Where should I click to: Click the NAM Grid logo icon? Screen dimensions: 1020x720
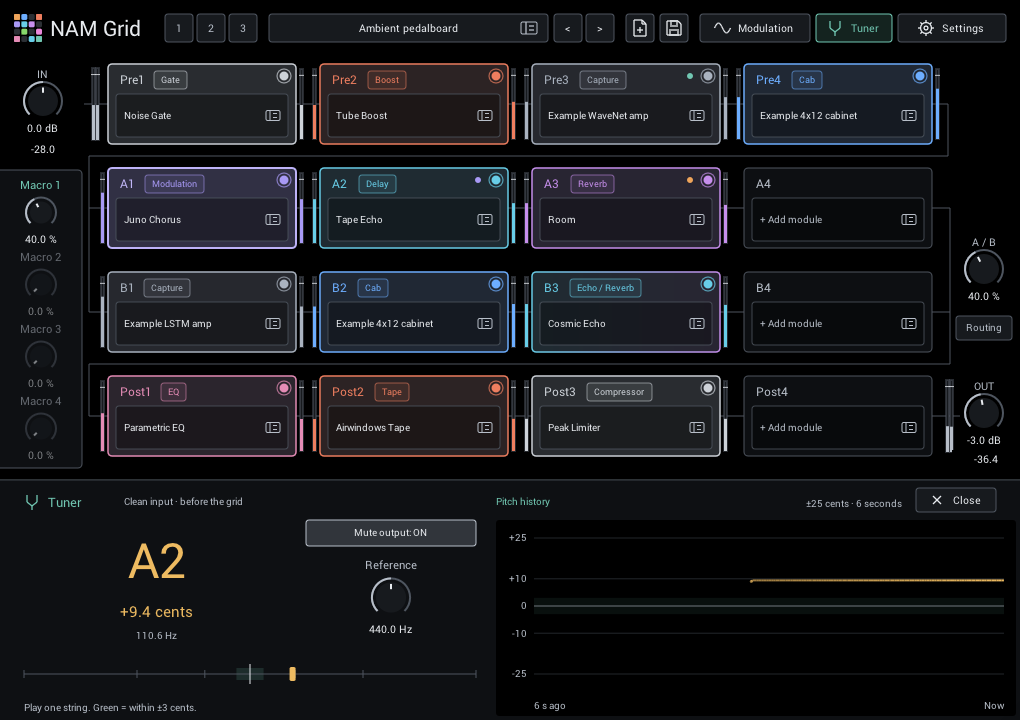pyautogui.click(x=28, y=28)
